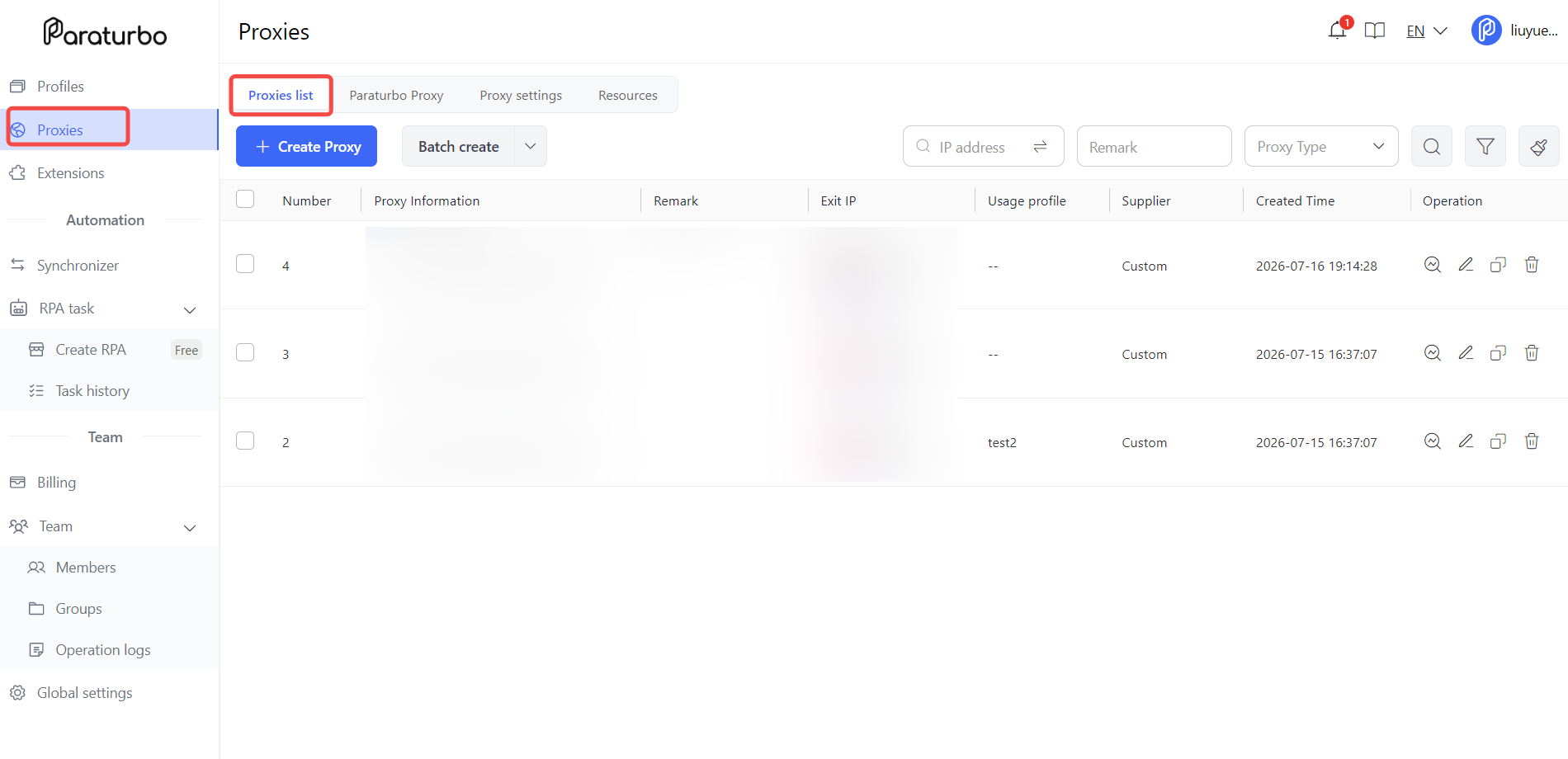Open Global settings in sidebar

[x=109, y=692]
